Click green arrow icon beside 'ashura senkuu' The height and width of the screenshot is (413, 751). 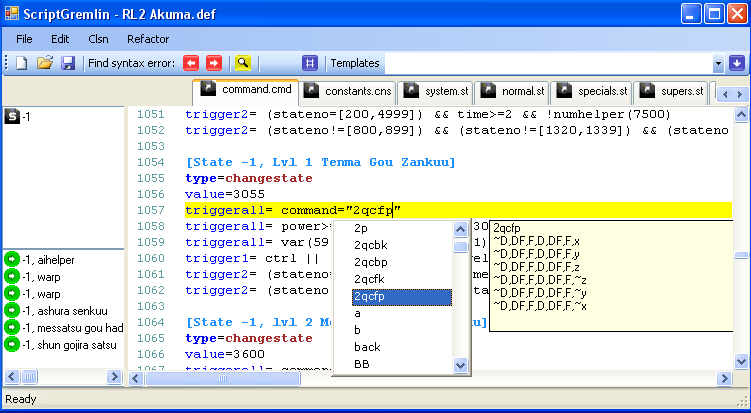[11, 311]
